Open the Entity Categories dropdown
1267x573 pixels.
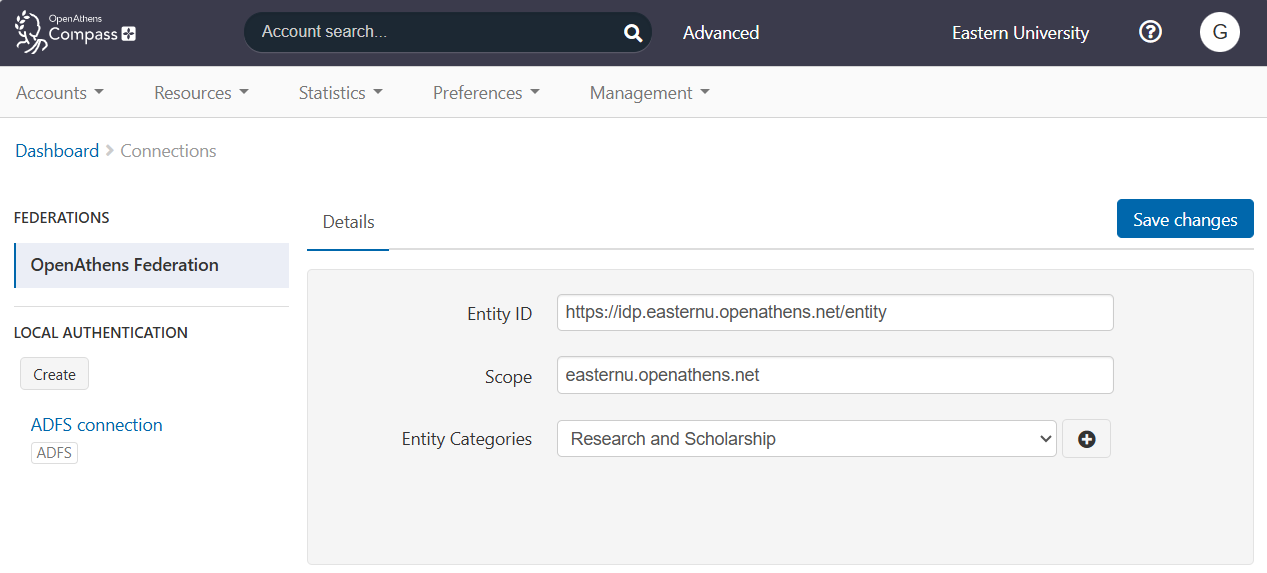[x=807, y=439]
